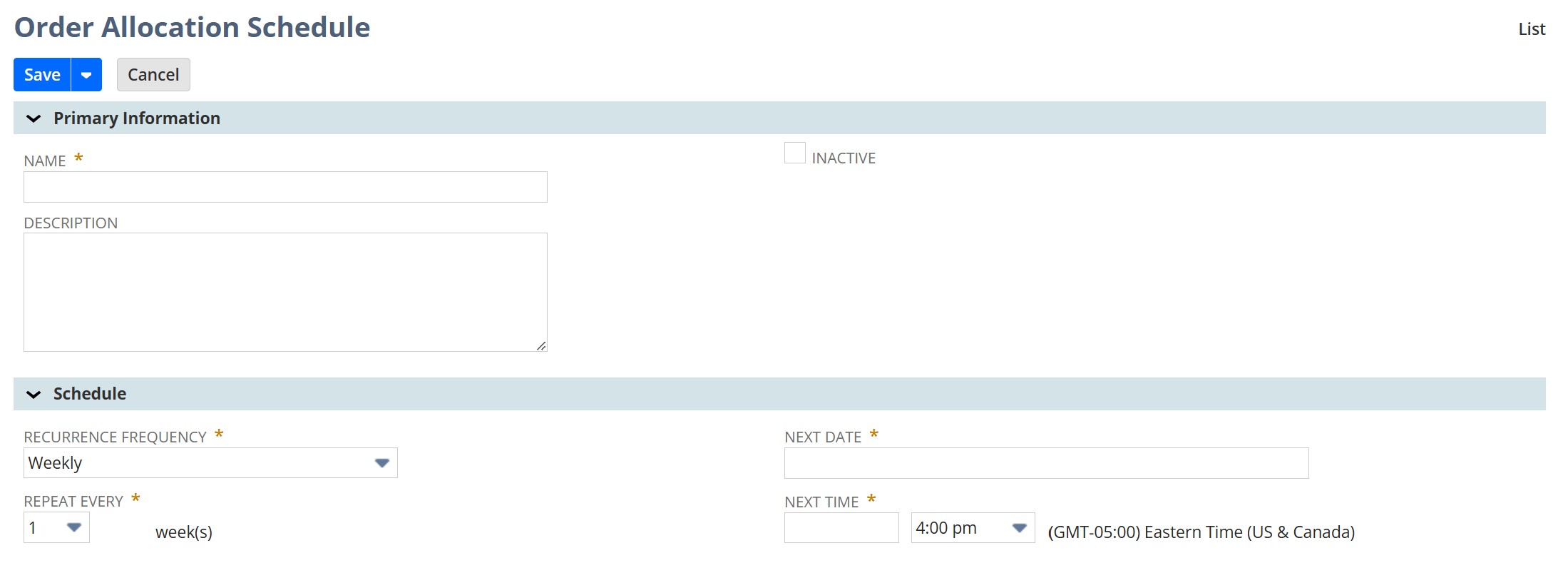
Task: Collapse the Schedule section chevron
Action: click(x=34, y=394)
